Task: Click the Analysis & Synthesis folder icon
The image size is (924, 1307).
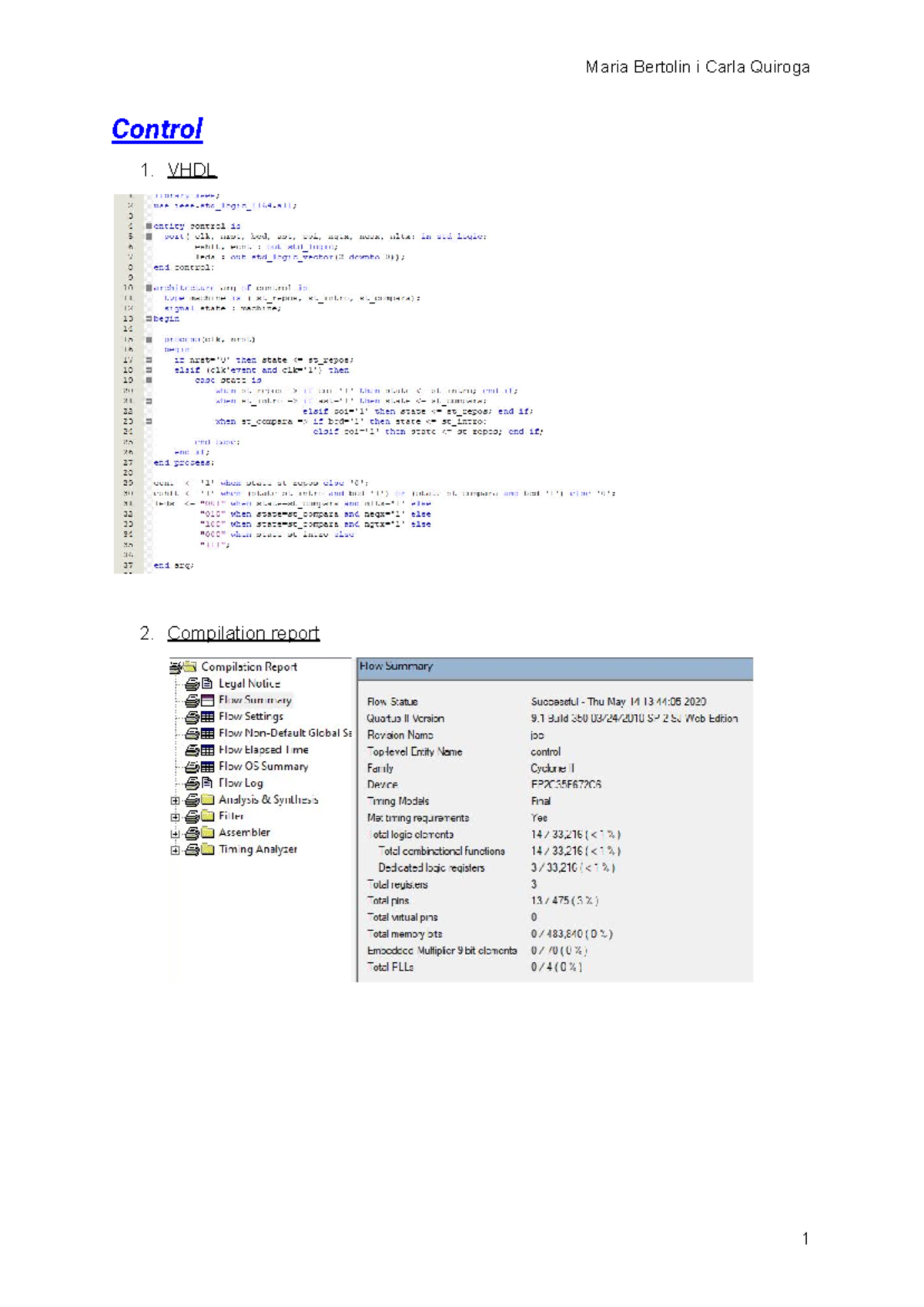Action: pos(207,799)
